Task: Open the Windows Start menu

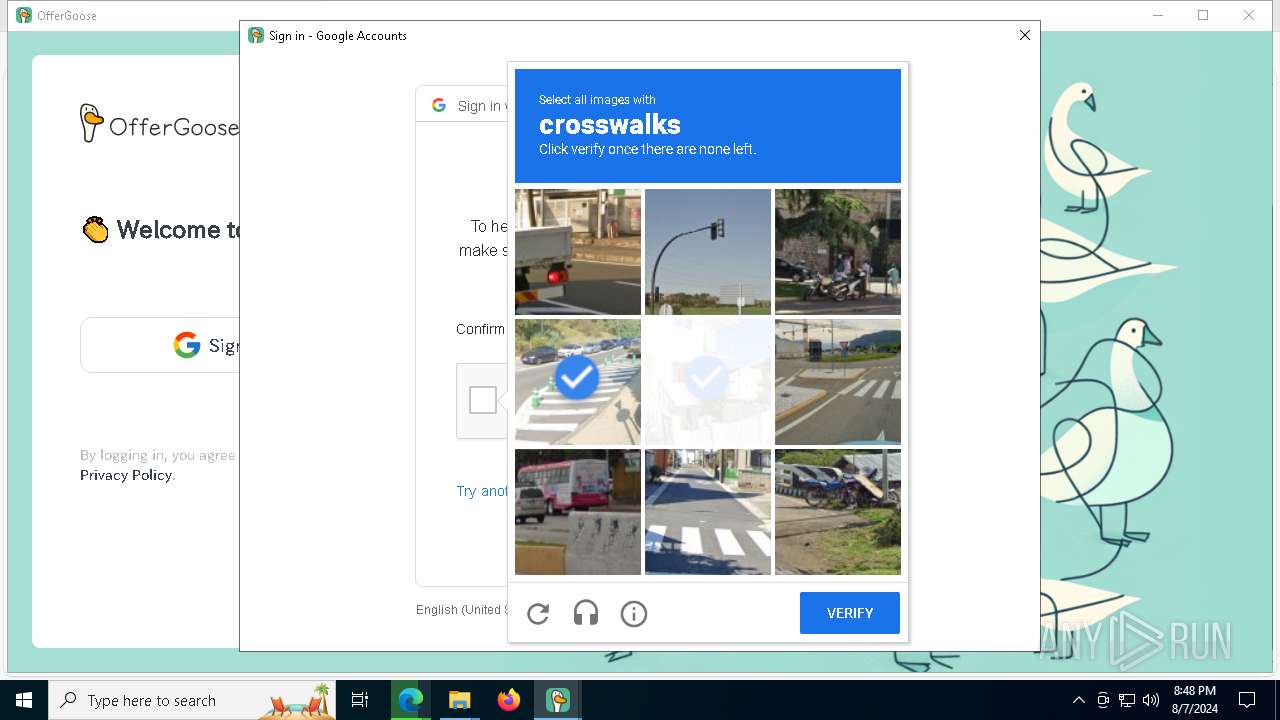Action: point(24,700)
